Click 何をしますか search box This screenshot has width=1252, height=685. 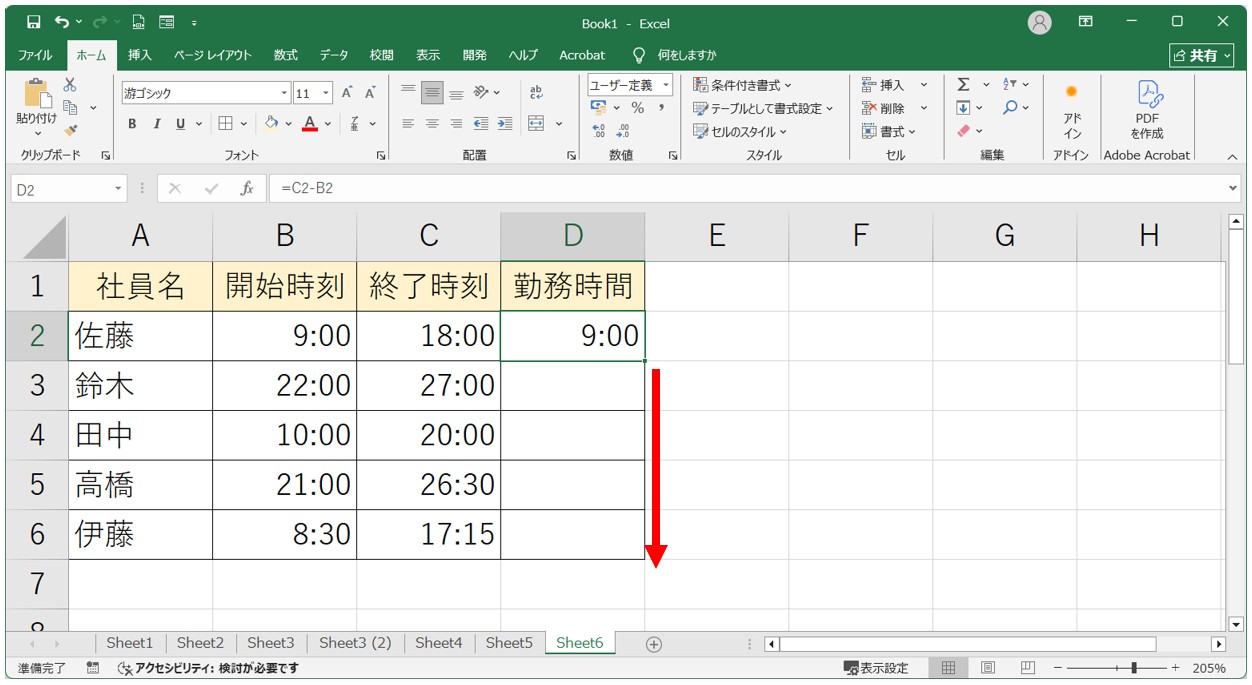[x=675, y=55]
